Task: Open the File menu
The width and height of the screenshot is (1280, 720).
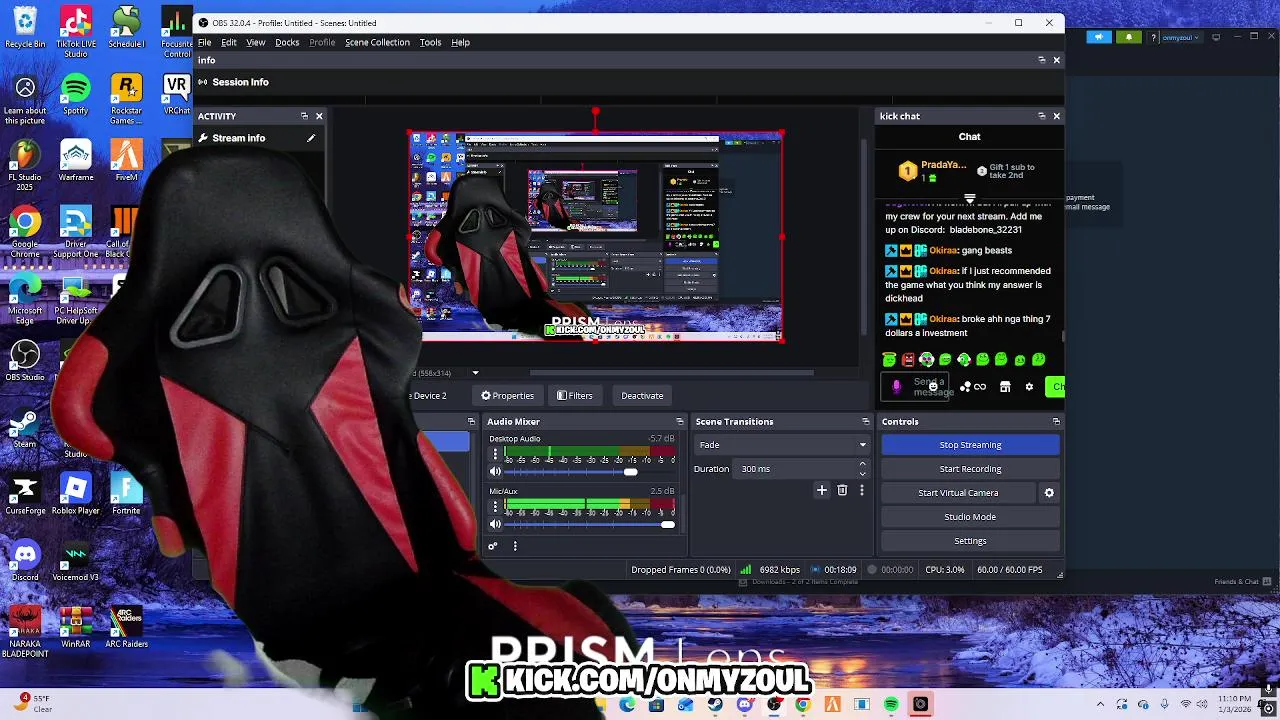Action: coord(204,42)
